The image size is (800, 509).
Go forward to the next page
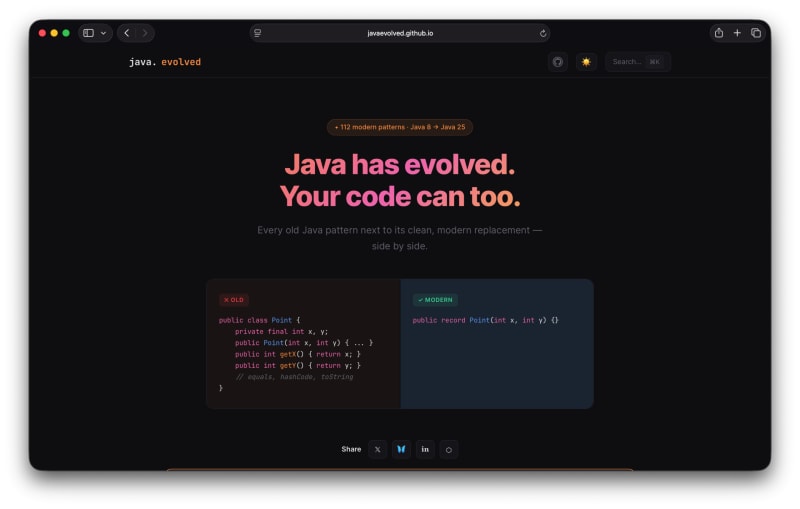tap(145, 33)
